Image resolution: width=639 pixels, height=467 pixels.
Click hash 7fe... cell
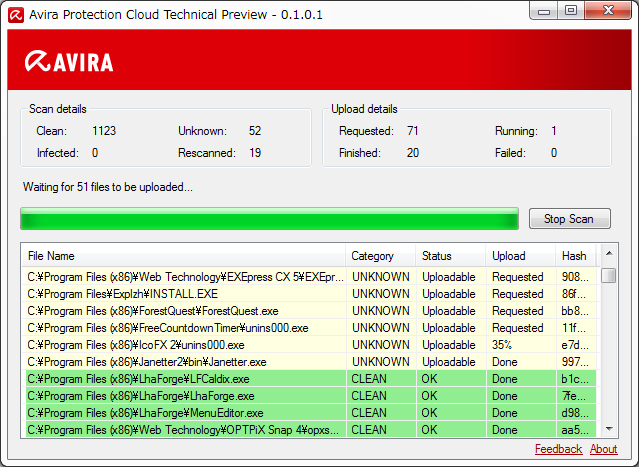[574, 396]
